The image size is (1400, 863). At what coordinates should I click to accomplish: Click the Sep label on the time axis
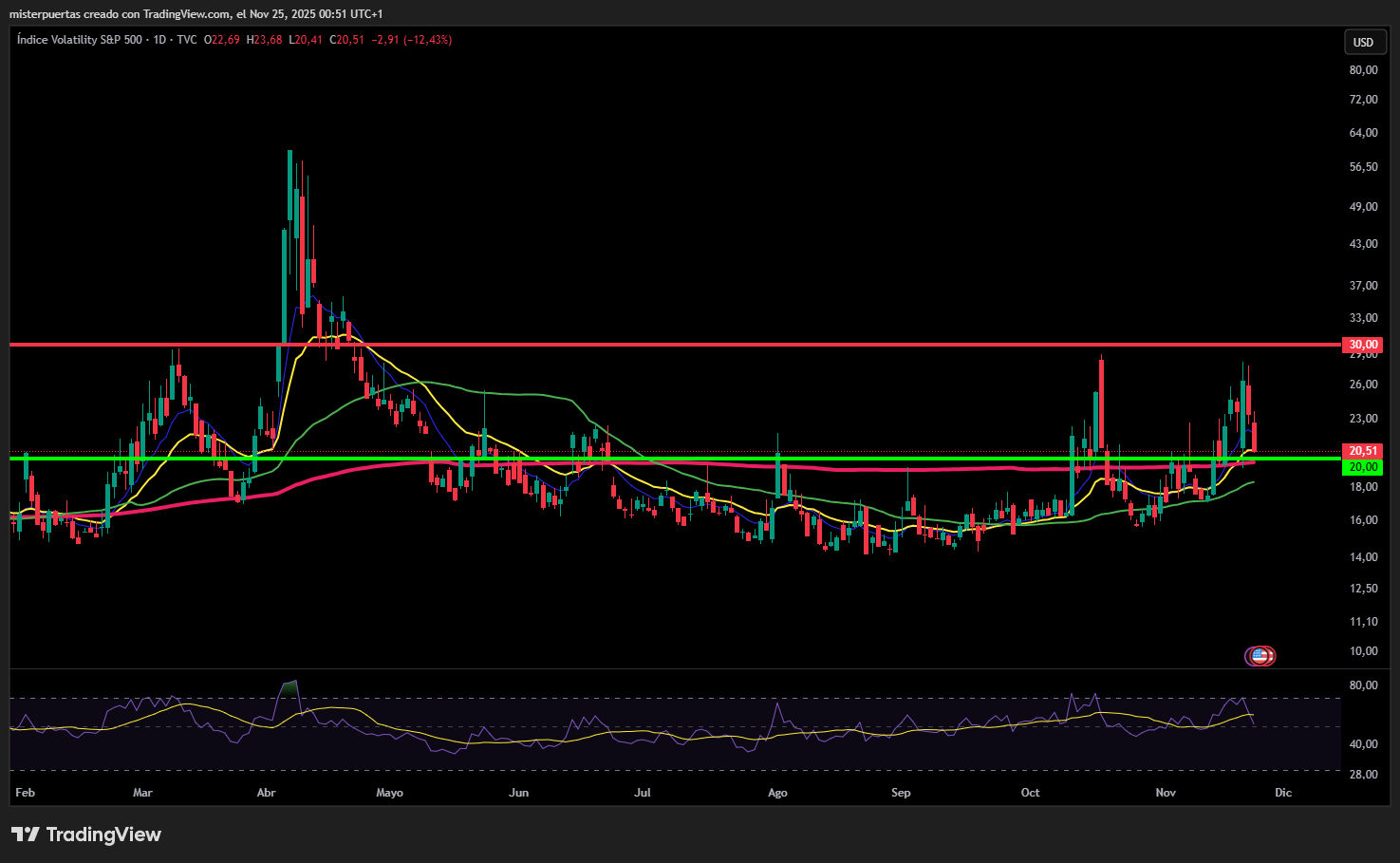[901, 793]
